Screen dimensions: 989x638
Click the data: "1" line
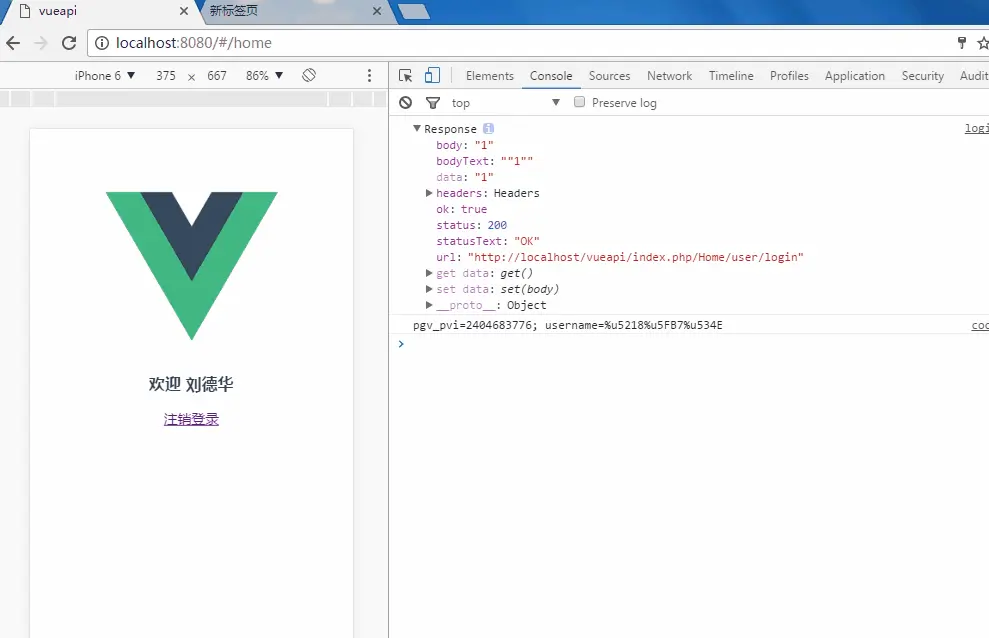pos(465,177)
